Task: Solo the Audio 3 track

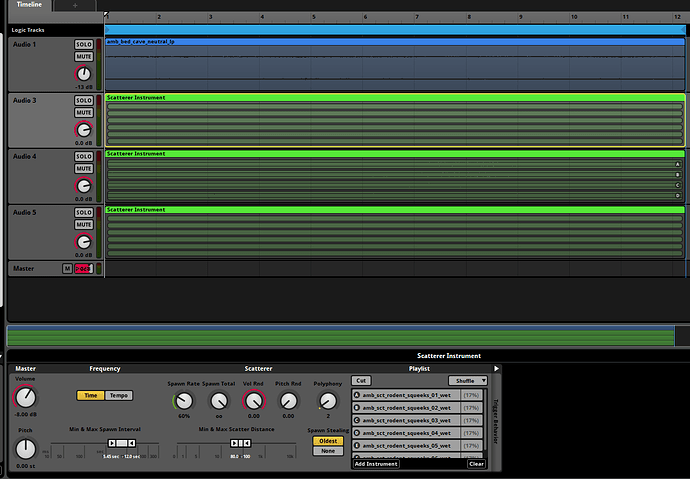Action: (84, 100)
